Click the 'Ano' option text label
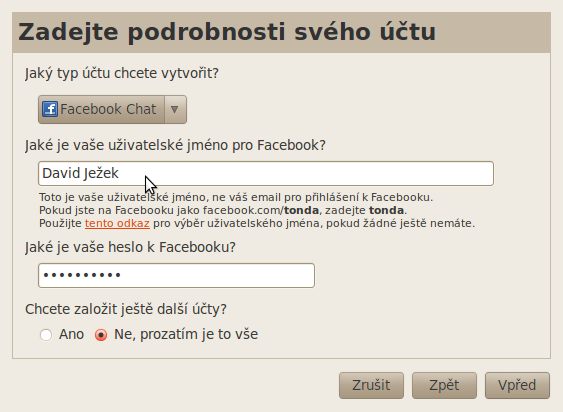The image size is (563, 412). tap(71, 334)
